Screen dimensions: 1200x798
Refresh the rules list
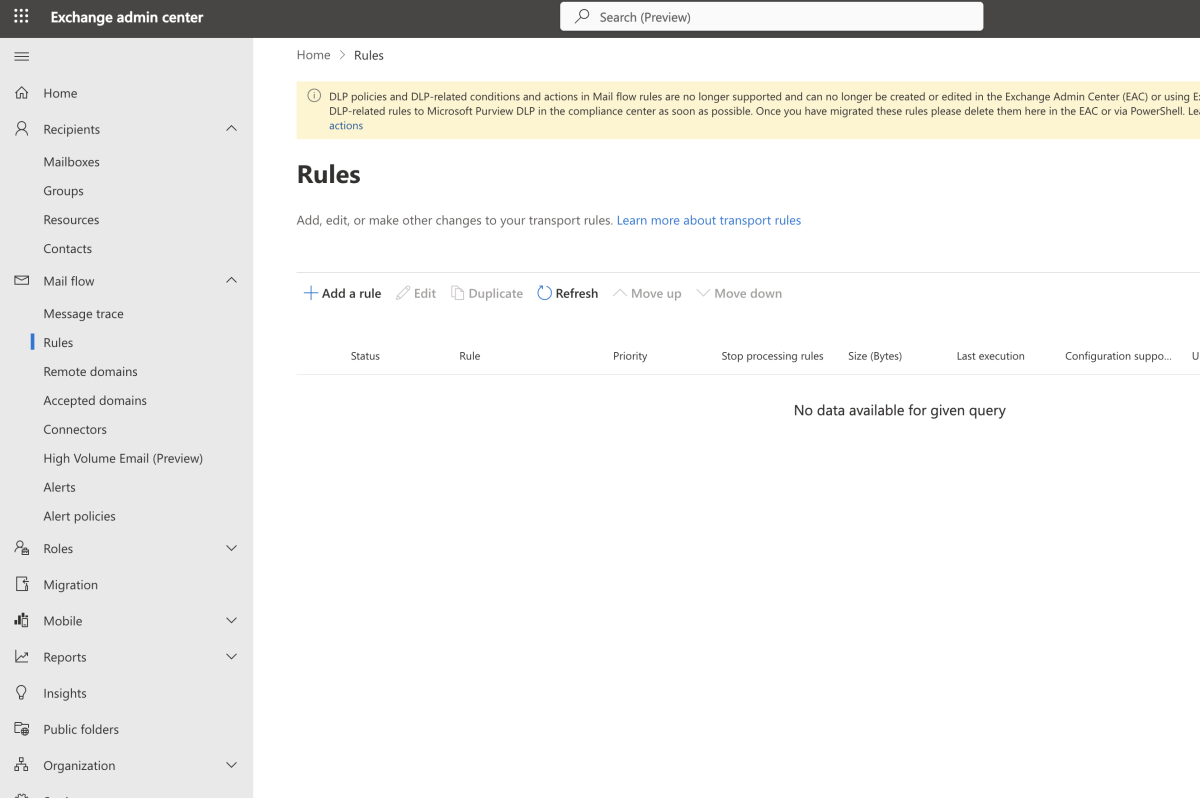pyautogui.click(x=567, y=293)
